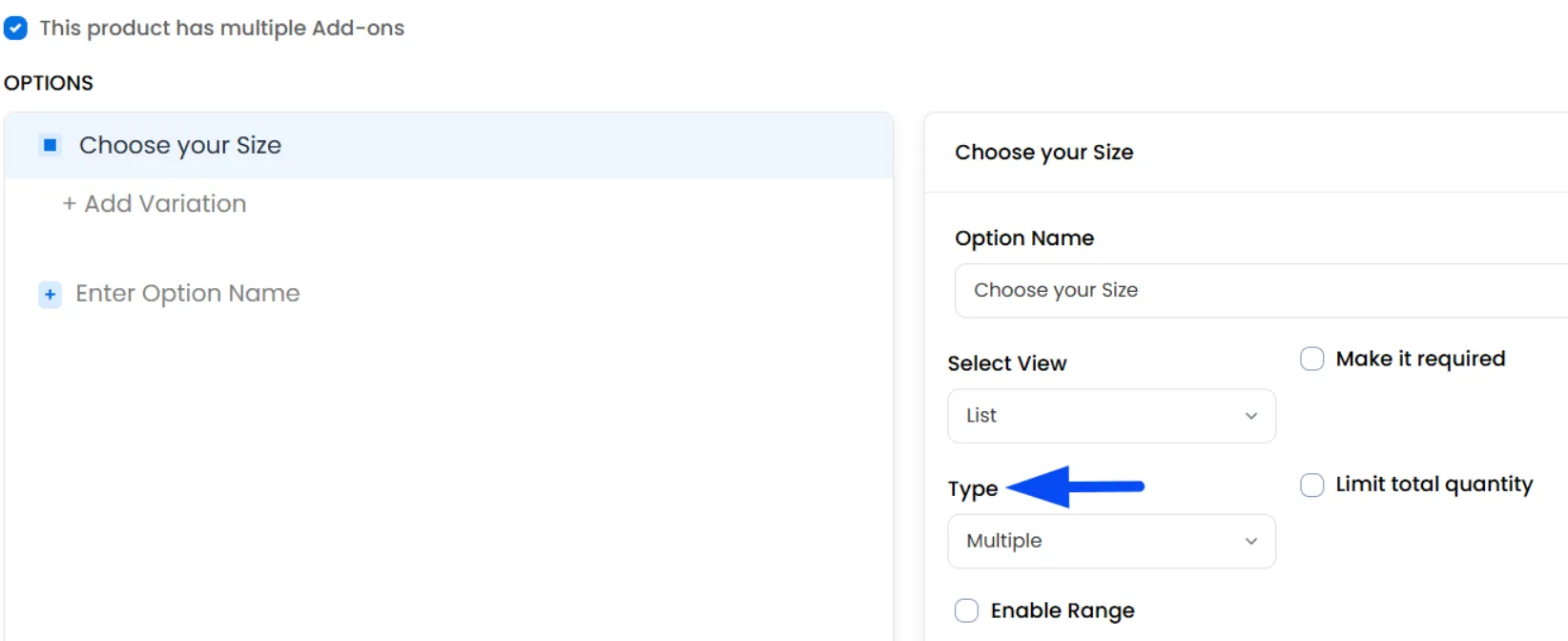
Task: Open the Select View dropdown showing List
Action: tap(1111, 416)
